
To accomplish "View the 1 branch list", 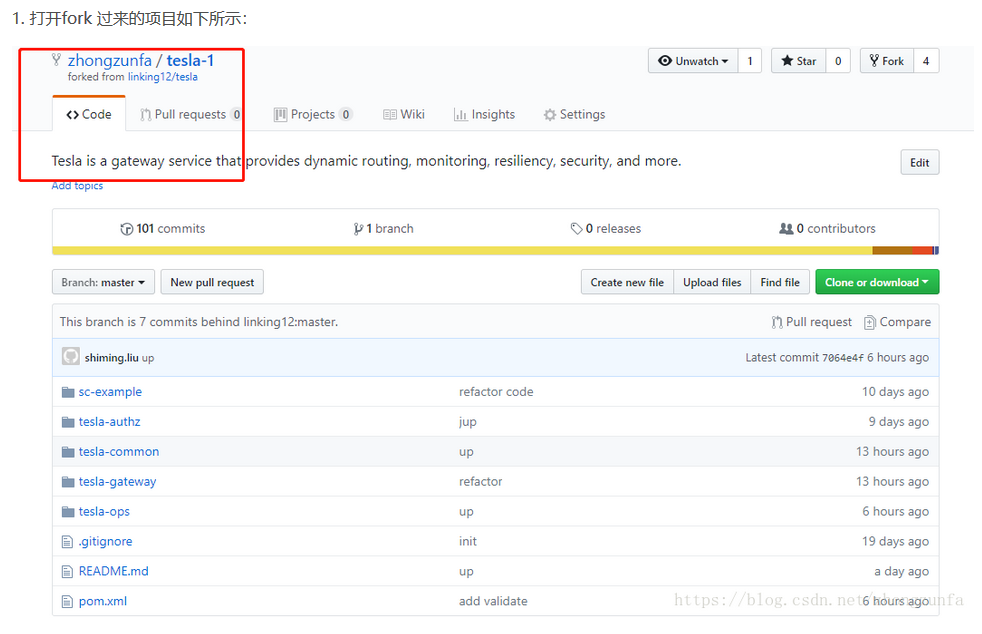I will click(383, 229).
